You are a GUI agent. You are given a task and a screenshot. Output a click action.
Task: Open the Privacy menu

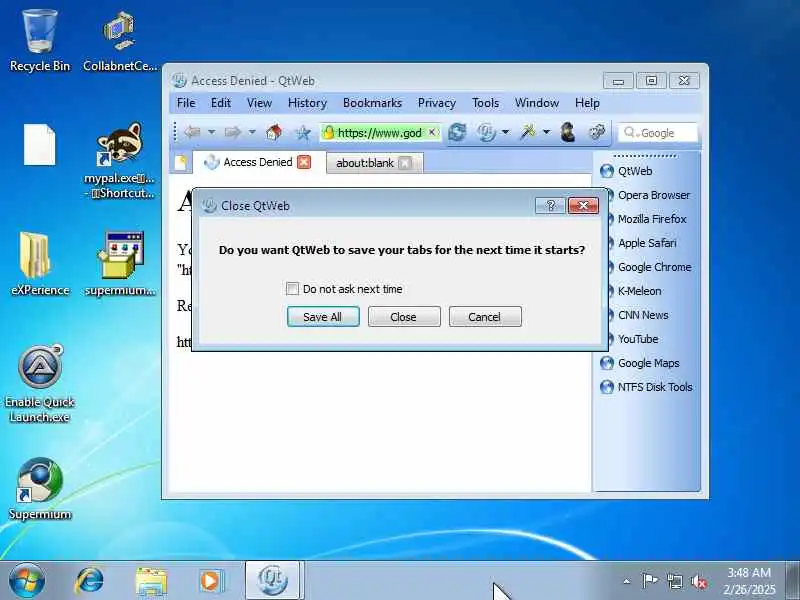(437, 103)
